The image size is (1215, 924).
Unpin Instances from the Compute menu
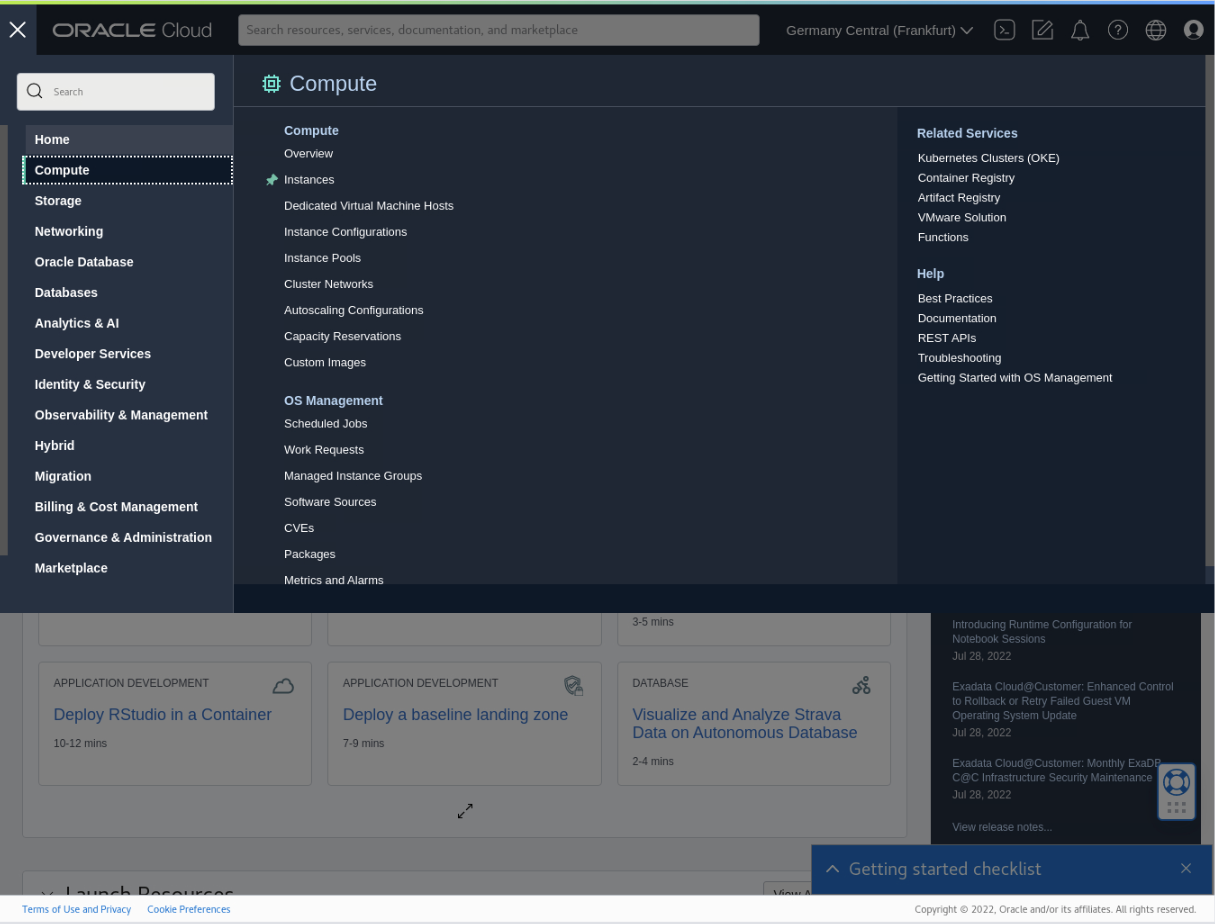pos(271,180)
